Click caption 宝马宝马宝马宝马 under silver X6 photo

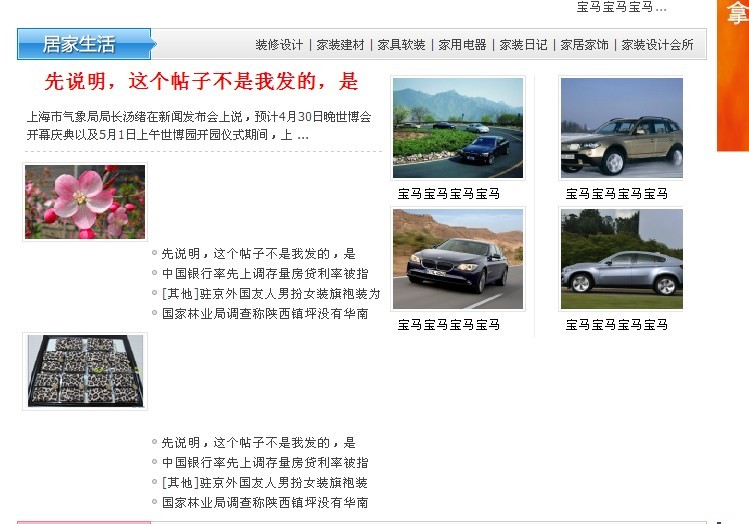click(617, 325)
